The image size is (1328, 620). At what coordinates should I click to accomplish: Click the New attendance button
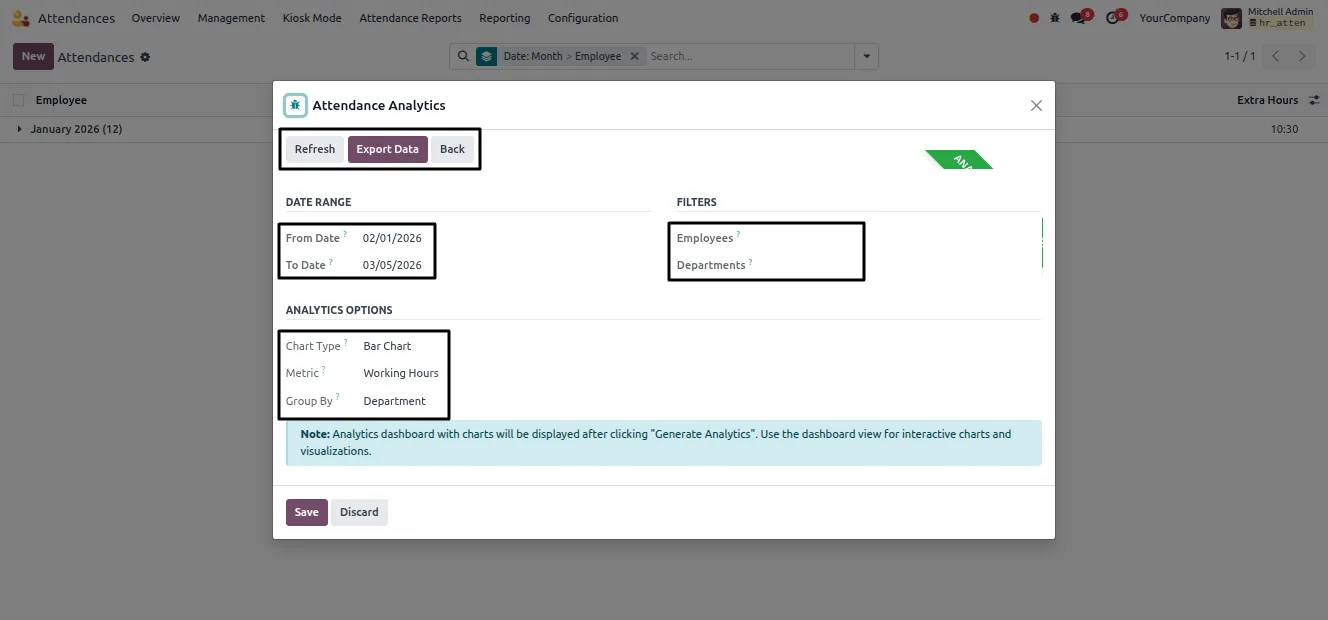click(x=33, y=56)
